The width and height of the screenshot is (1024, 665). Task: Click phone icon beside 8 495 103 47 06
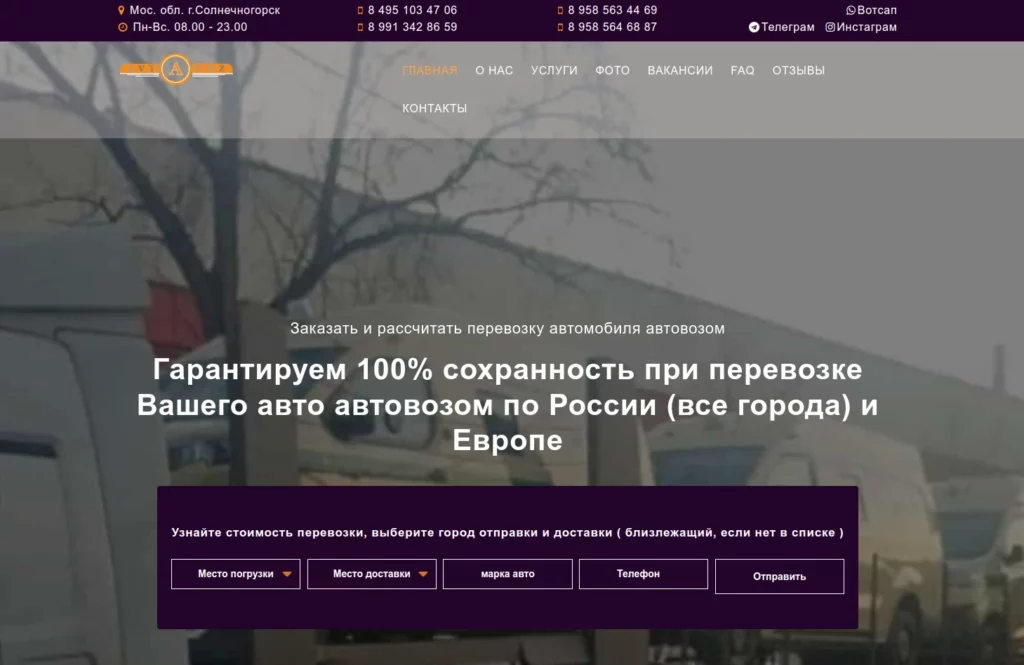pyautogui.click(x=360, y=10)
